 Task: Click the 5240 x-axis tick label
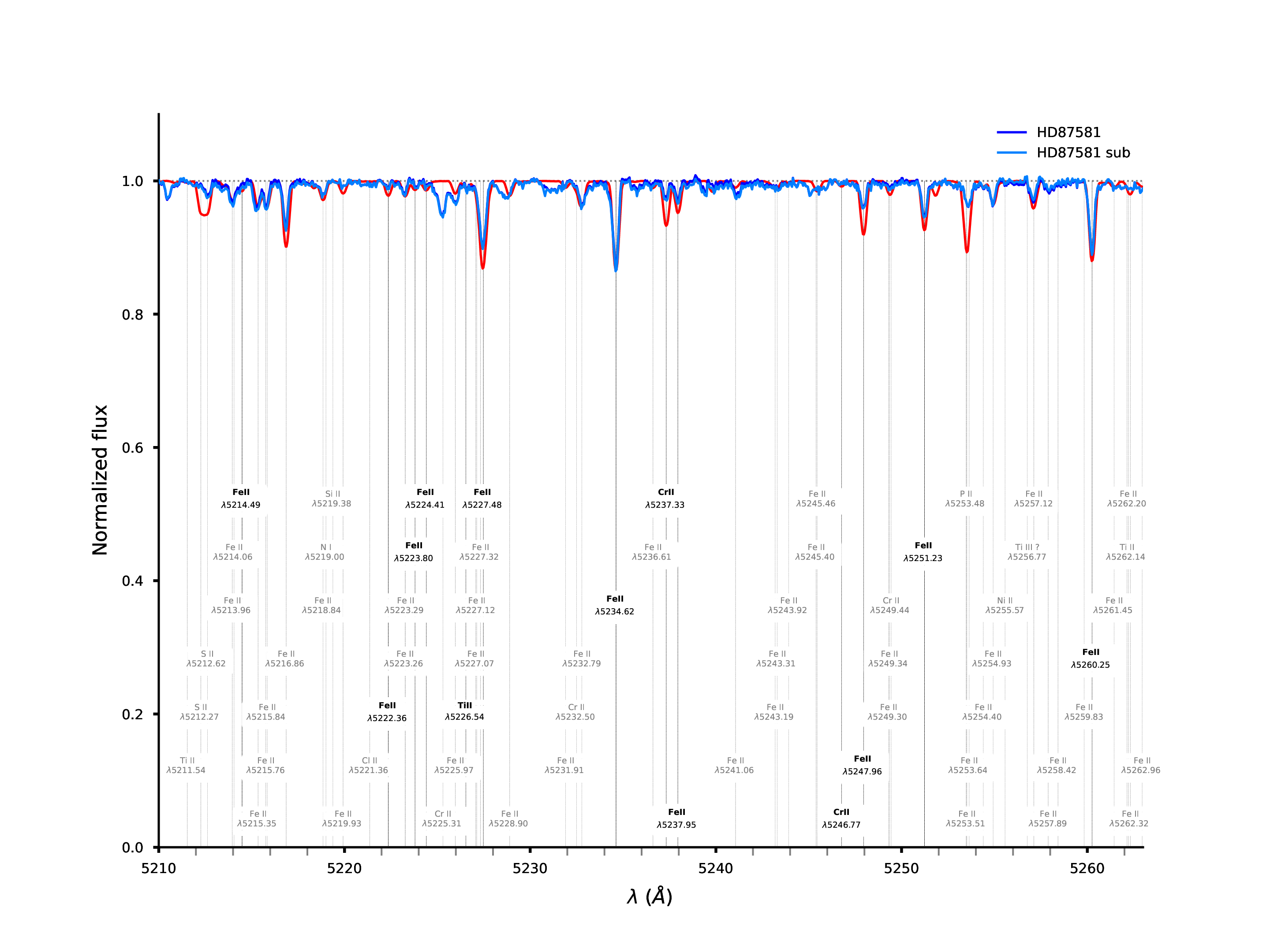(715, 868)
